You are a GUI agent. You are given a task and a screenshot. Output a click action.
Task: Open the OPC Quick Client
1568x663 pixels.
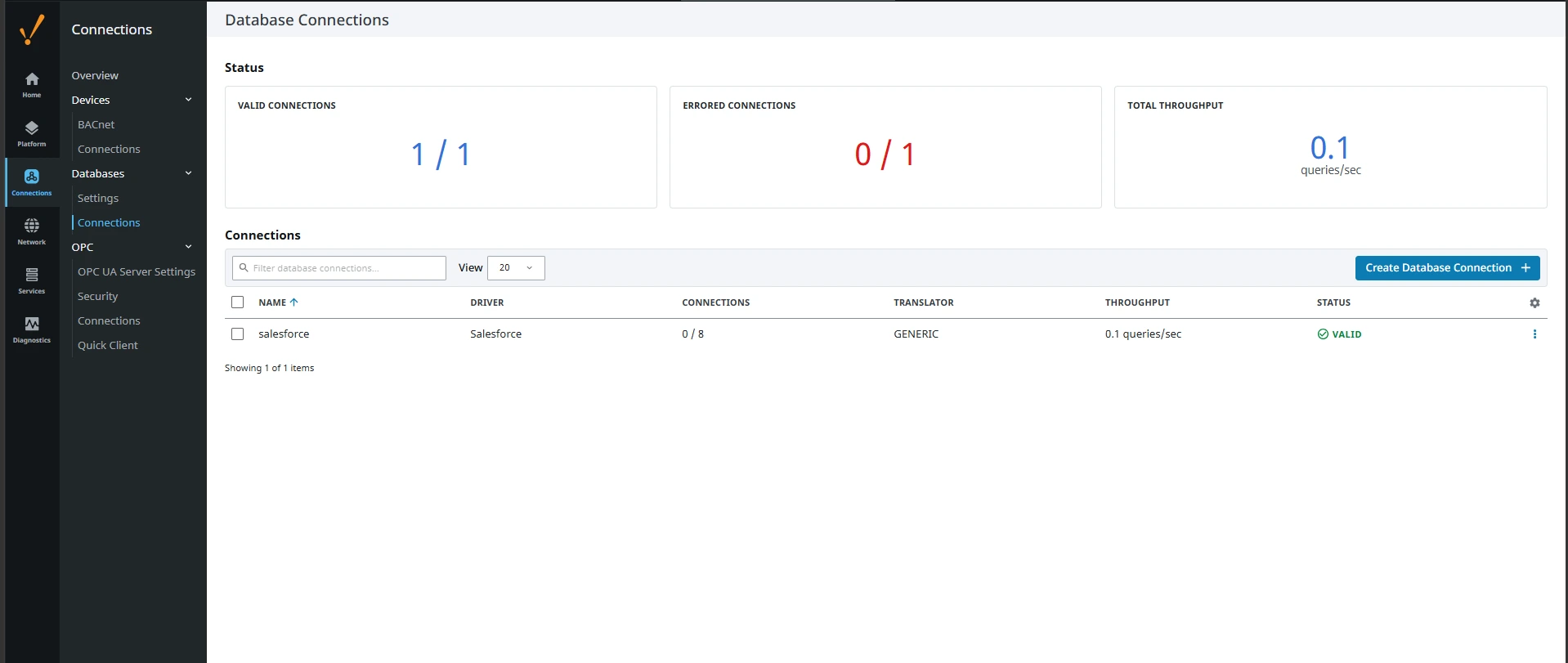(x=108, y=345)
